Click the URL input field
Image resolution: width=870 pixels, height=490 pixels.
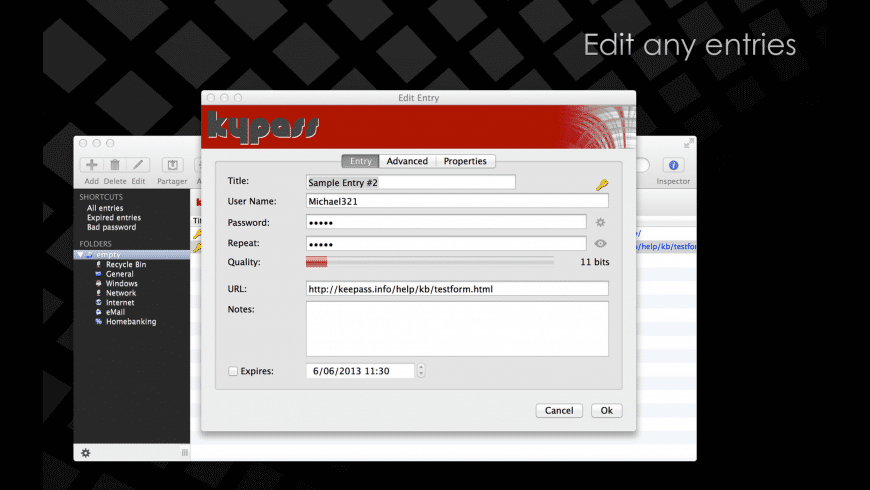pyautogui.click(x=457, y=289)
